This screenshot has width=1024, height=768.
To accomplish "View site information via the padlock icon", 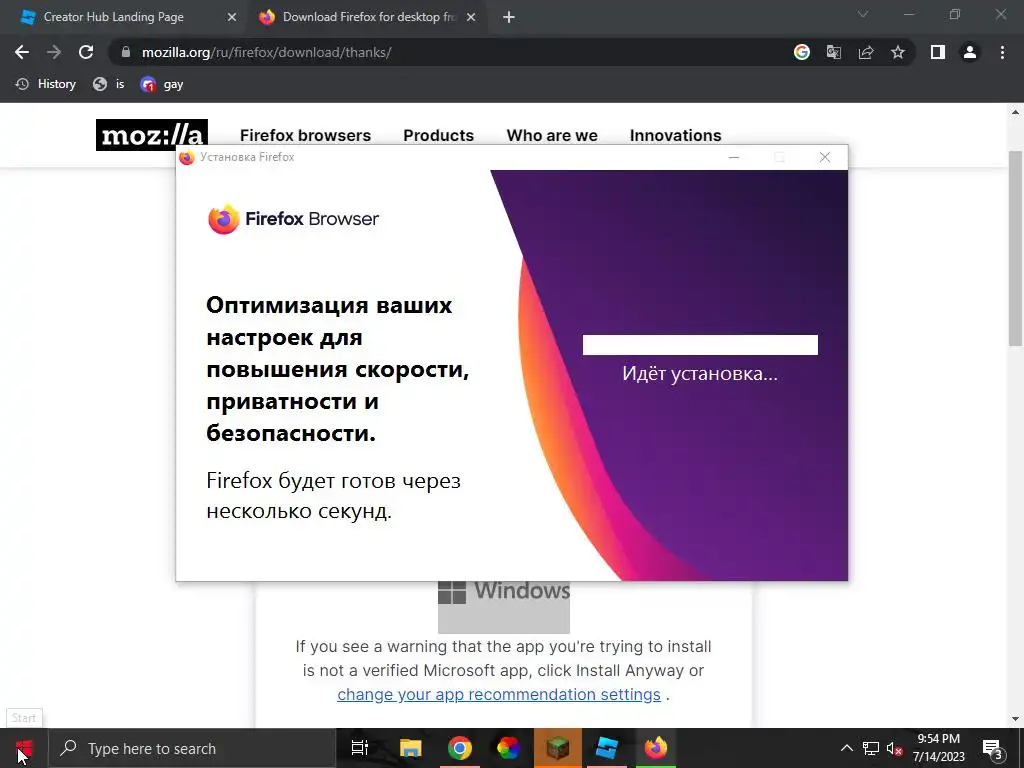I will tap(126, 52).
